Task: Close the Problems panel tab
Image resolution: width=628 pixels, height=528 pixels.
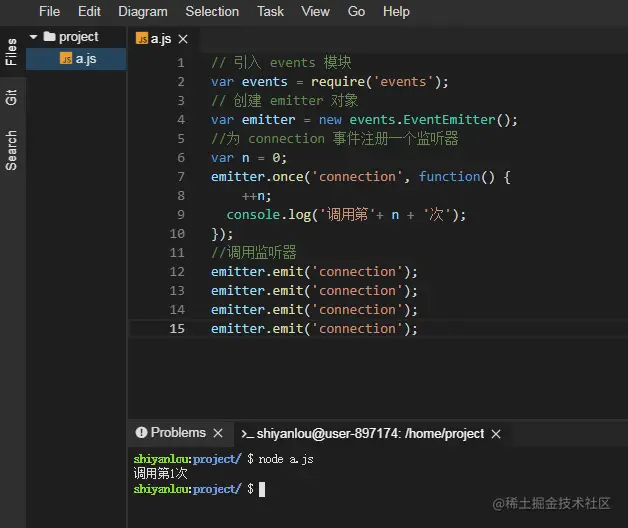Action: [x=218, y=433]
